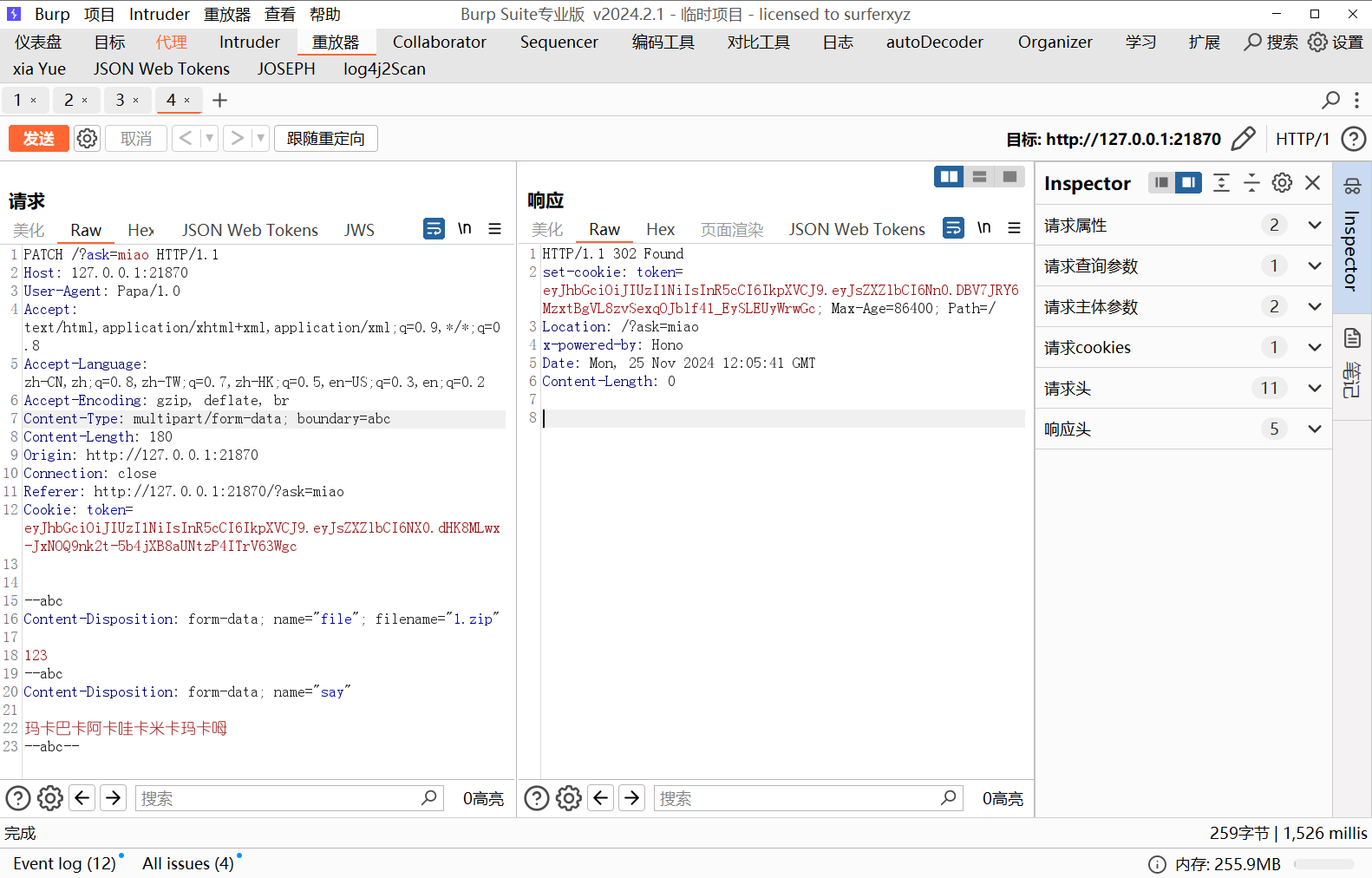The height and width of the screenshot is (878, 1372).
Task: Focus the request search field
Action: tap(290, 798)
